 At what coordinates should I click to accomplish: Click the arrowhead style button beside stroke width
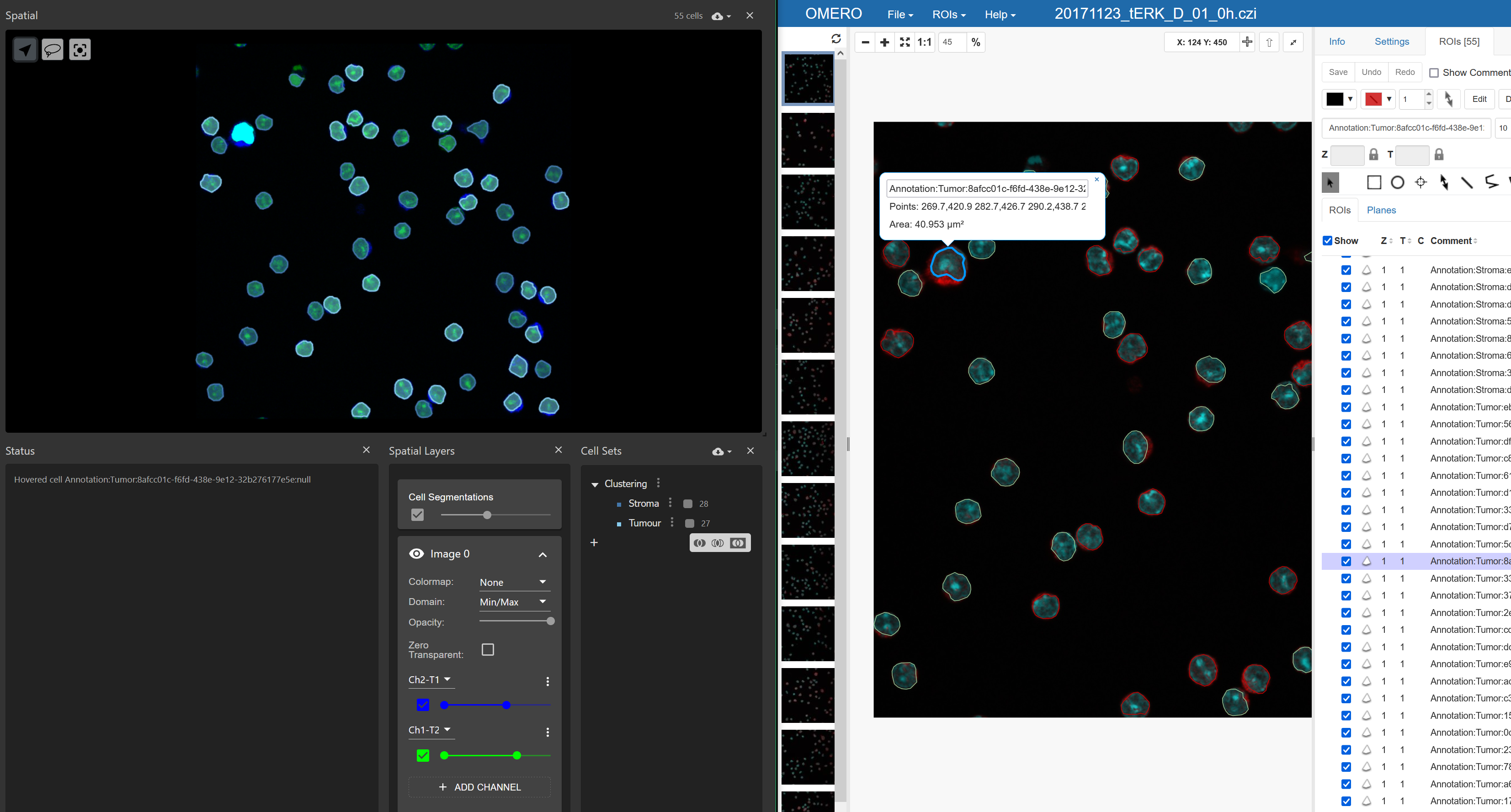(x=1448, y=99)
